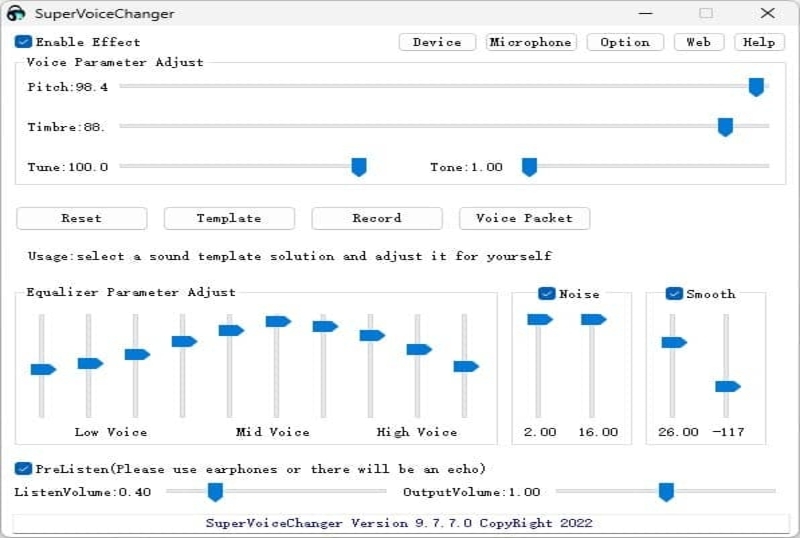Viewport: 800px width, 538px height.
Task: Click the OutputVolume slider handle
Action: [x=666, y=492]
